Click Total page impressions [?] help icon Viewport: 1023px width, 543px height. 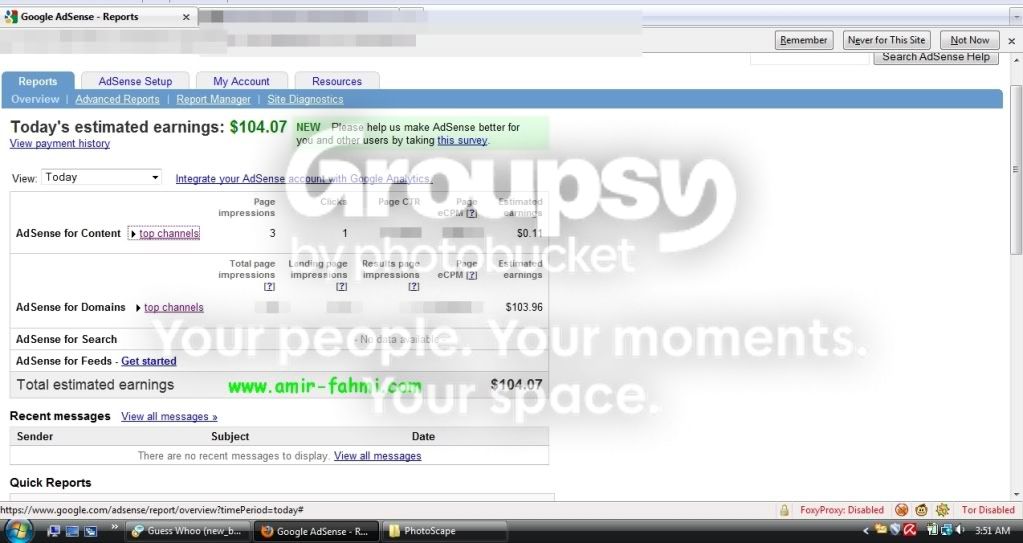[269, 287]
